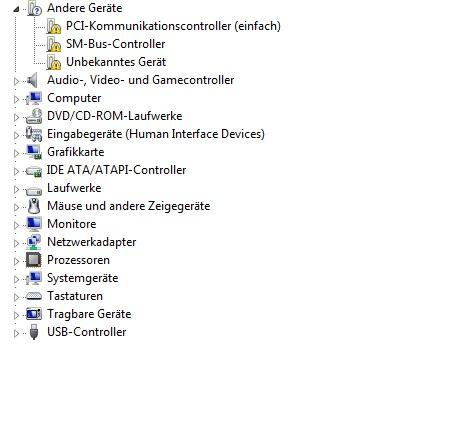Select 'Audio-, Video- und Gamecontroller' label
This screenshot has width=475, height=437.
(x=141, y=80)
